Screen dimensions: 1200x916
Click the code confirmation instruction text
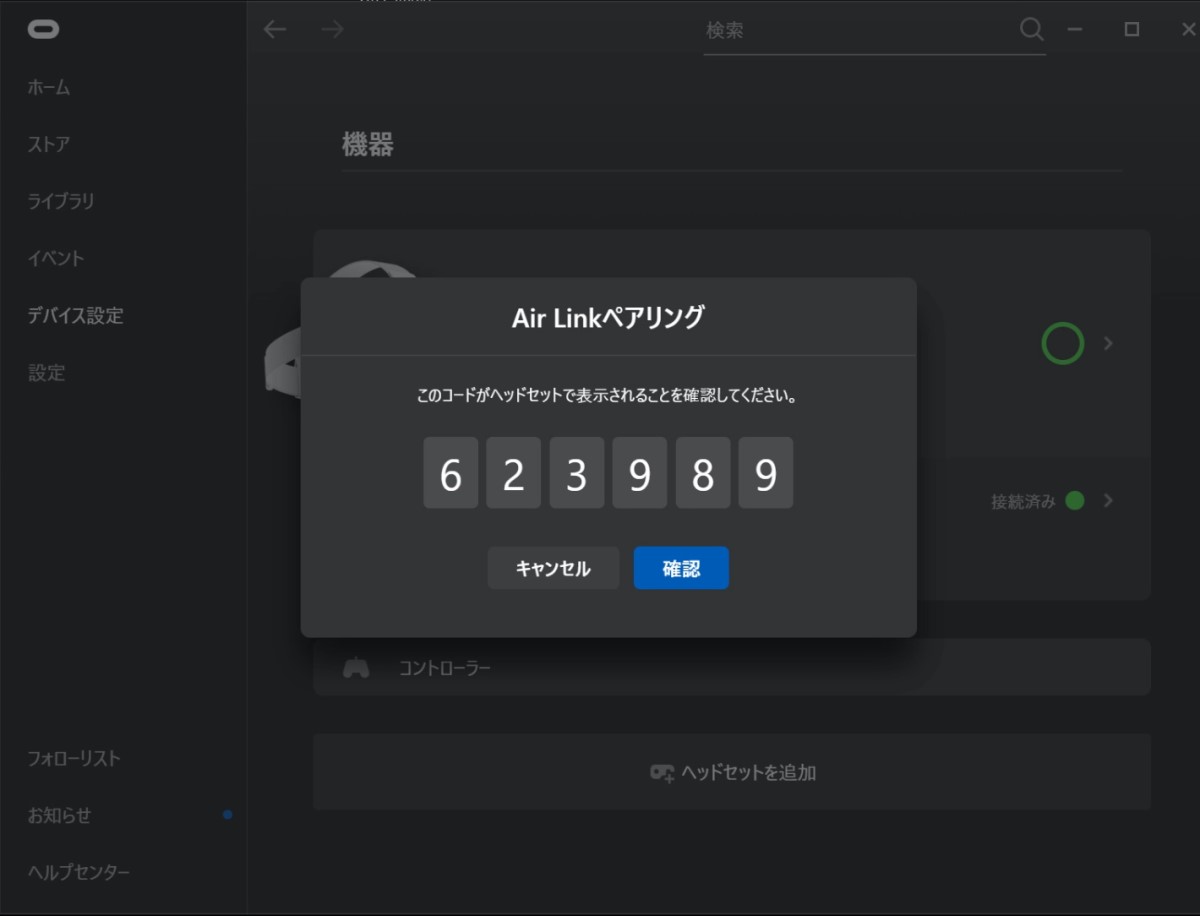(x=608, y=396)
